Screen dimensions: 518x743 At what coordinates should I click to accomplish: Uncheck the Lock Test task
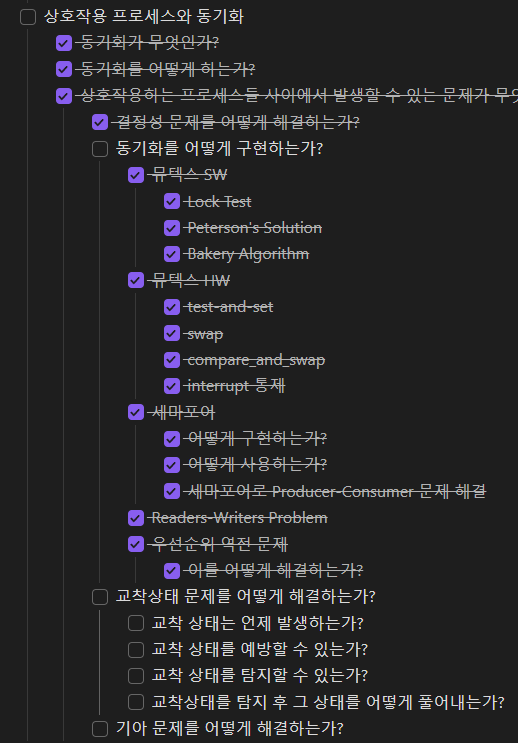coord(172,201)
